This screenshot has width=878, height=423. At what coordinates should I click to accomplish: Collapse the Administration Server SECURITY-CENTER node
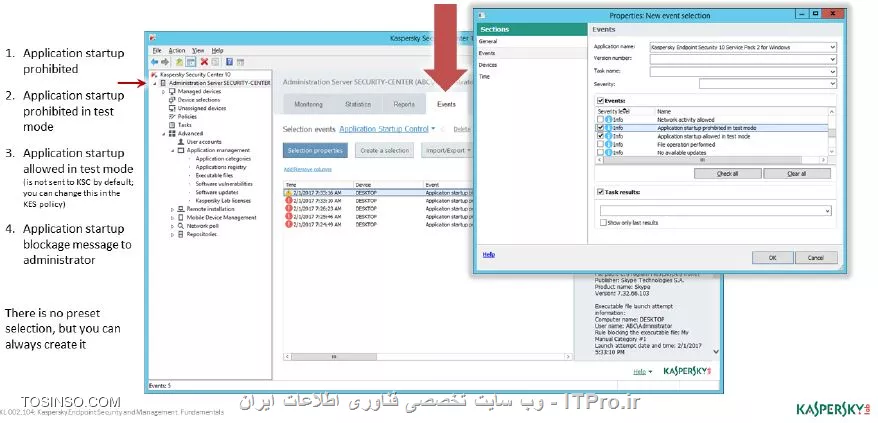tap(155, 83)
